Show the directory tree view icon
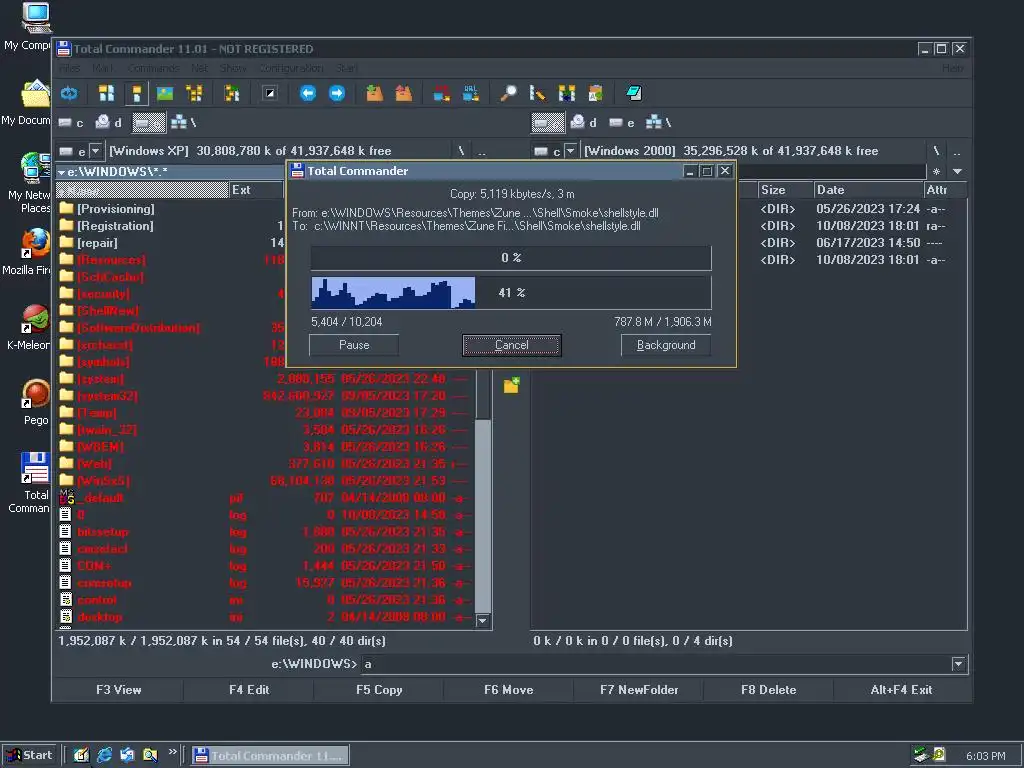This screenshot has width=1024, height=768. click(195, 93)
